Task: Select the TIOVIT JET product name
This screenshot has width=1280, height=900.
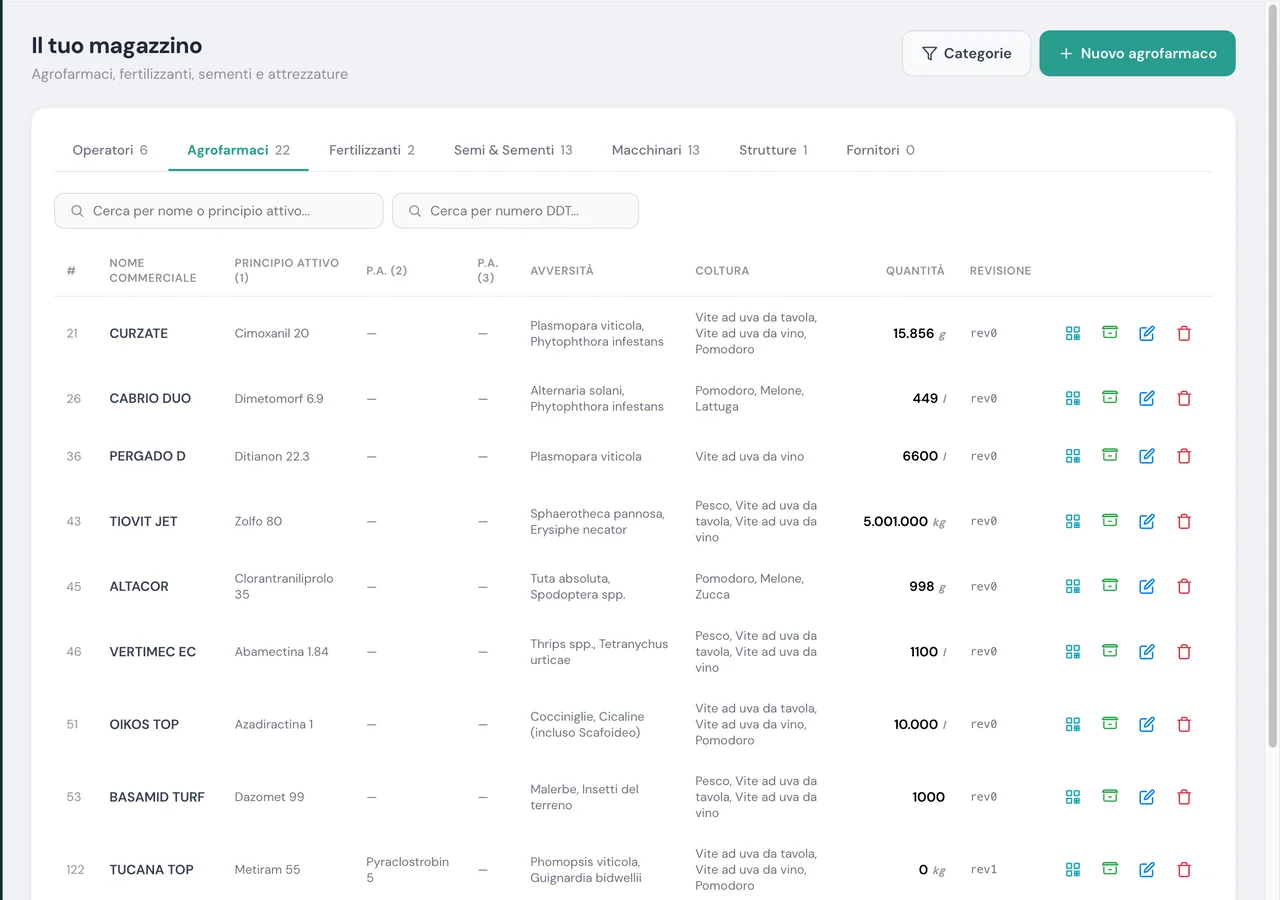Action: click(x=143, y=521)
